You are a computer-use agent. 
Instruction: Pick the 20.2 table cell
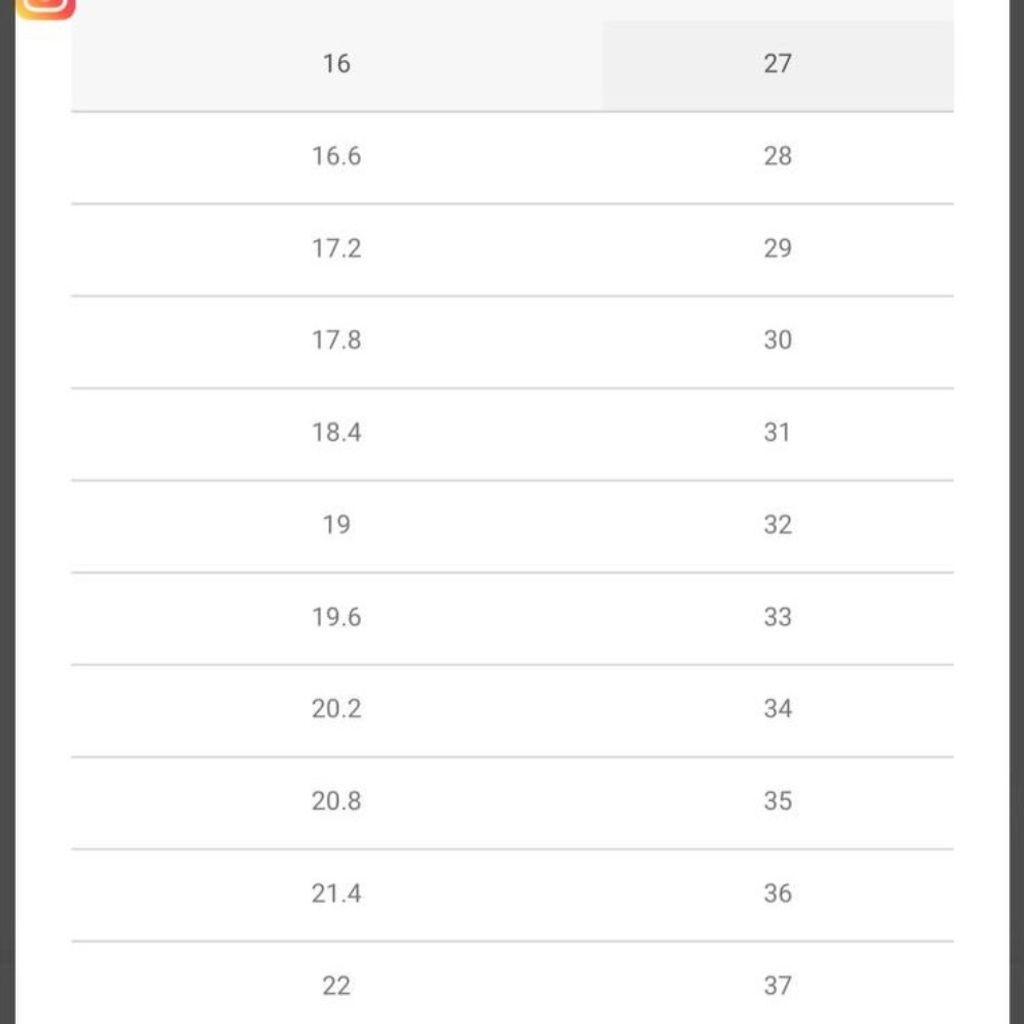pyautogui.click(x=336, y=709)
